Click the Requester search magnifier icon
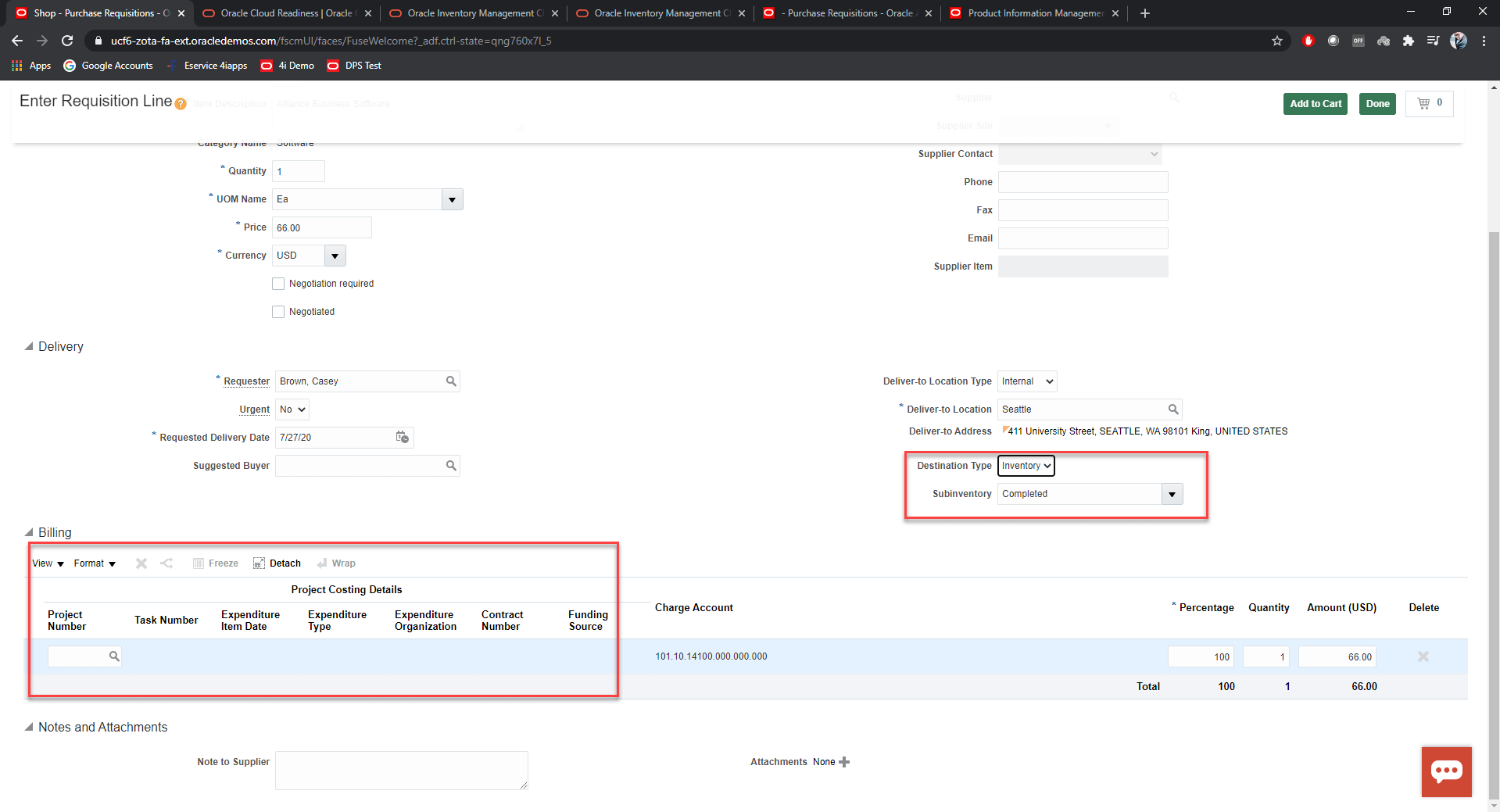 pyautogui.click(x=451, y=381)
